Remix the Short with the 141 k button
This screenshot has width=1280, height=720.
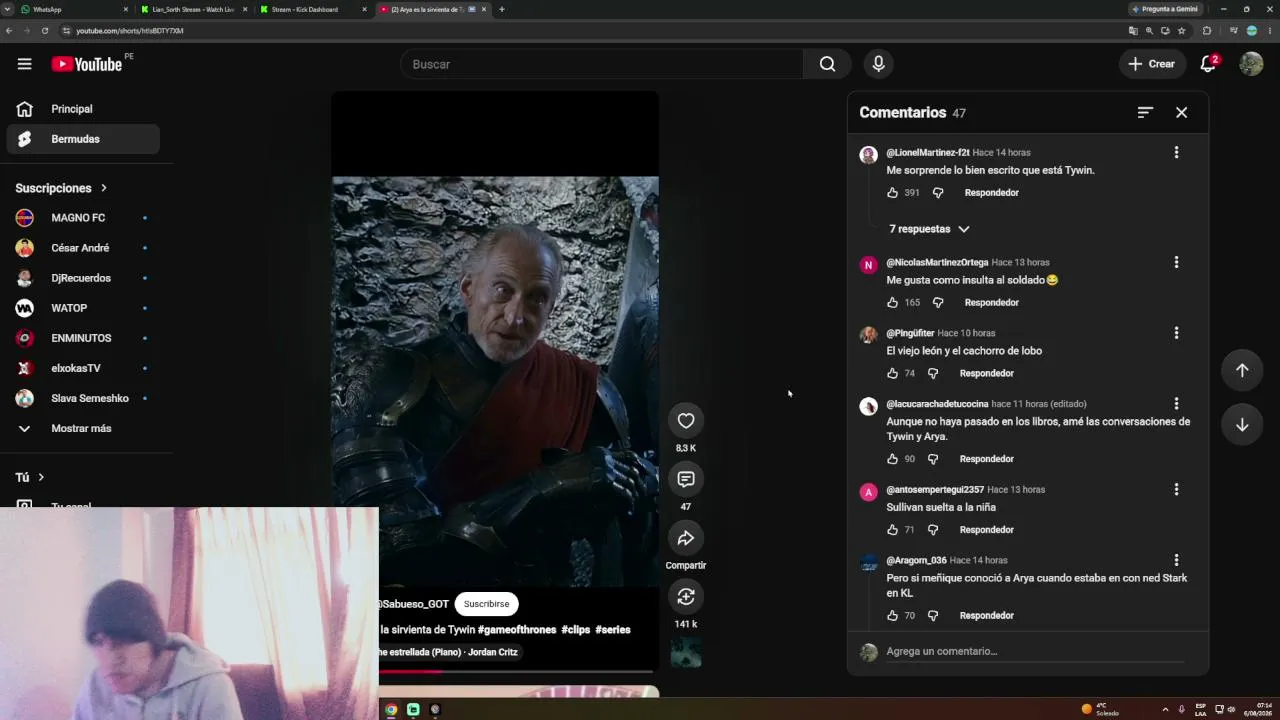click(686, 597)
